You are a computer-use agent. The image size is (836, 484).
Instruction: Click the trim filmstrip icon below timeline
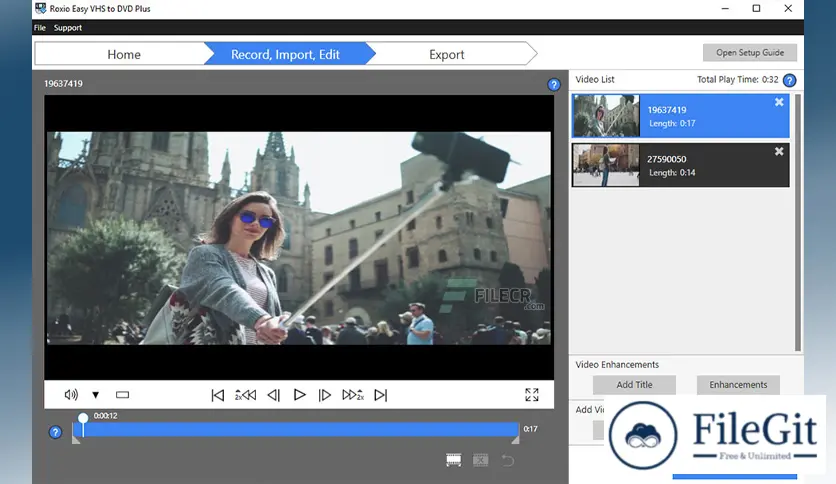[x=454, y=460]
